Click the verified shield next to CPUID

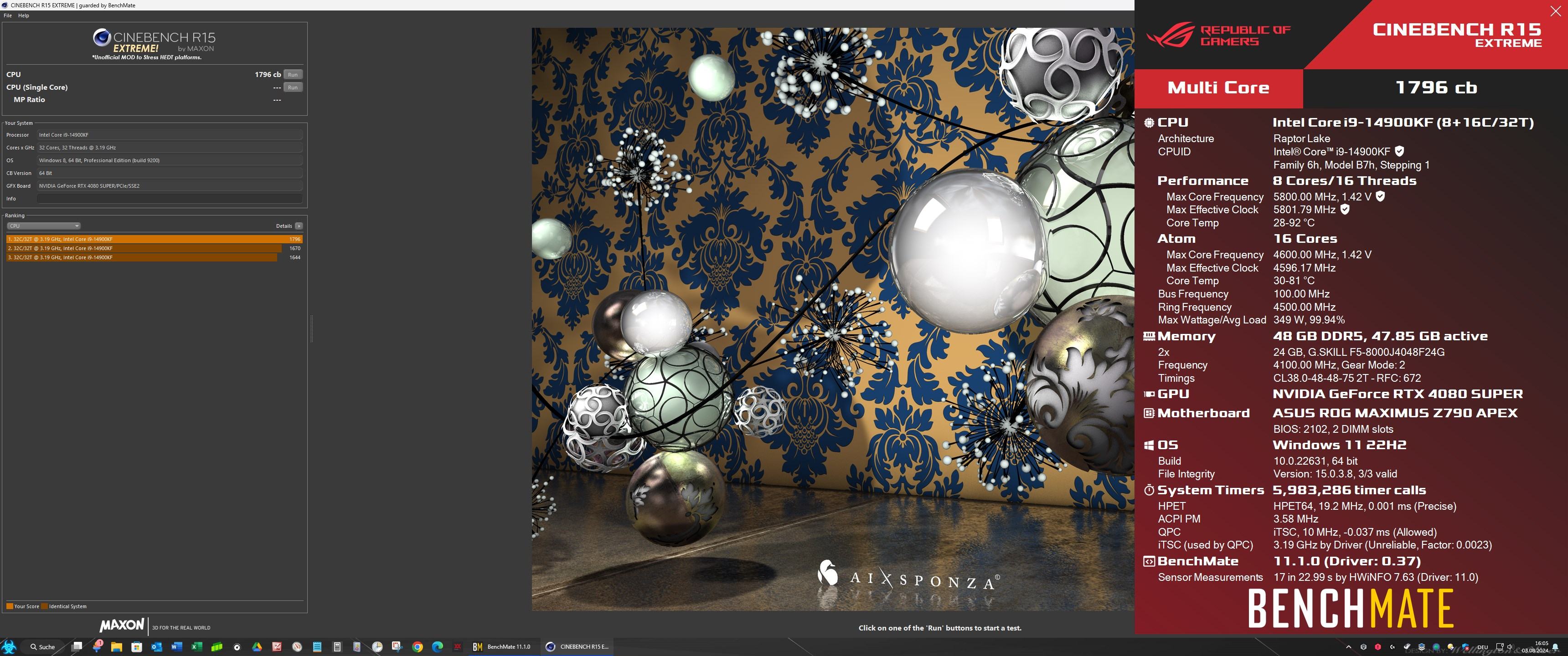1399,151
